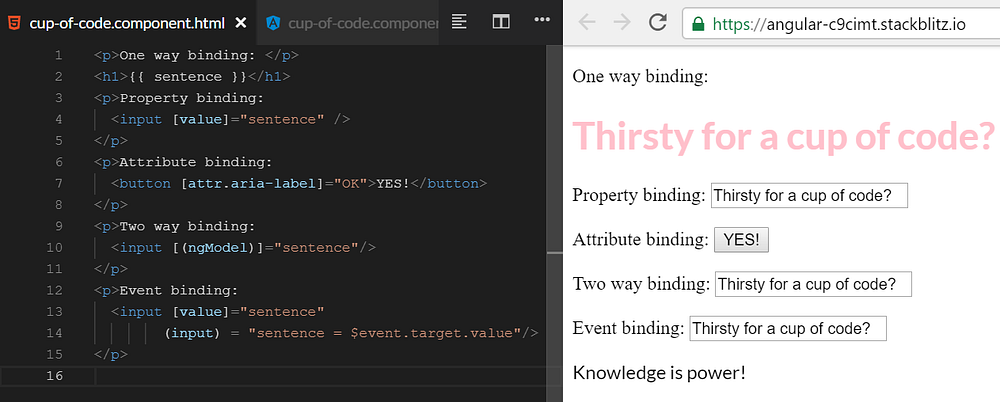
Task: Go forward in the preview browser
Action: click(622, 24)
